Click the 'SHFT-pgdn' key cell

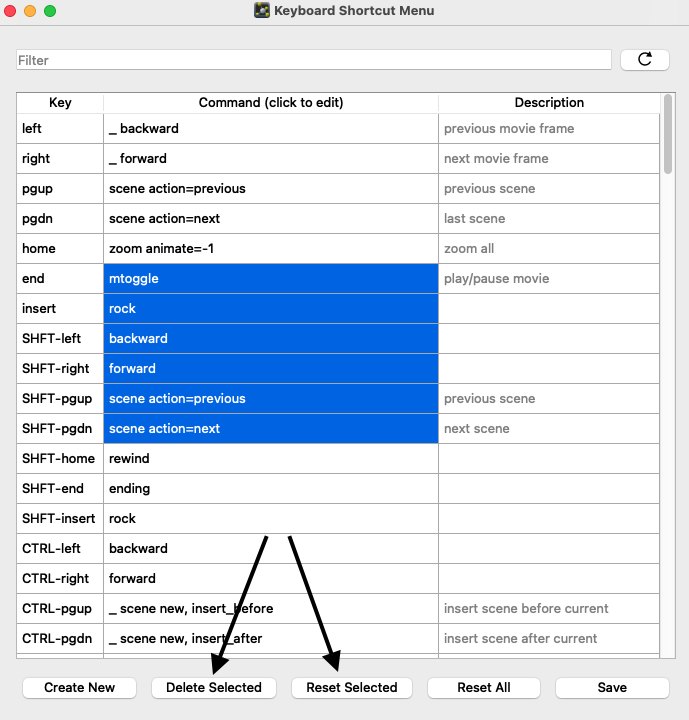coord(60,428)
